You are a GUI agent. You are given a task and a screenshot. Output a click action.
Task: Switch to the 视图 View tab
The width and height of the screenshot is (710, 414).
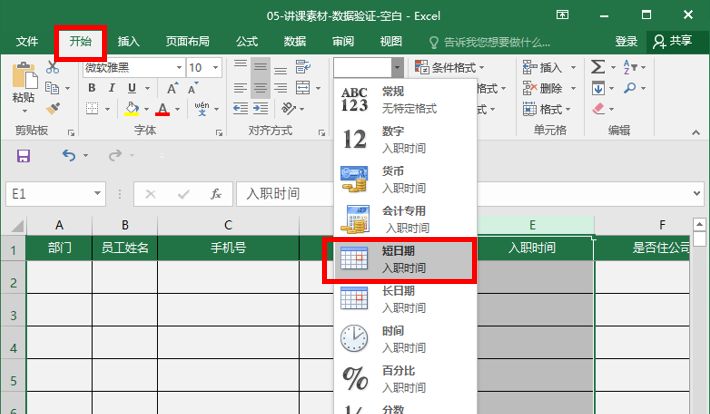pos(391,42)
